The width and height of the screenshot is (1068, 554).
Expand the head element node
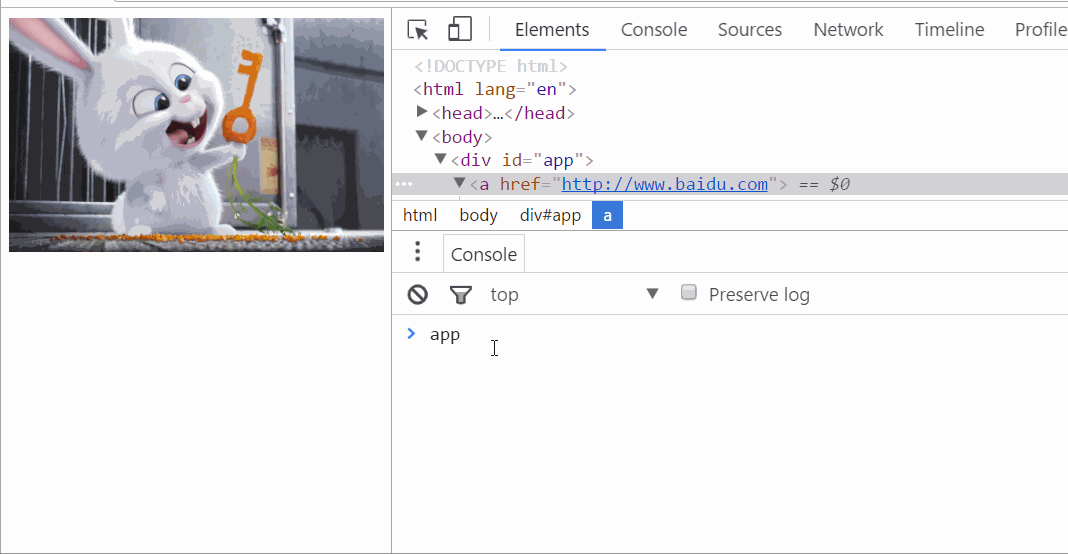click(x=422, y=112)
